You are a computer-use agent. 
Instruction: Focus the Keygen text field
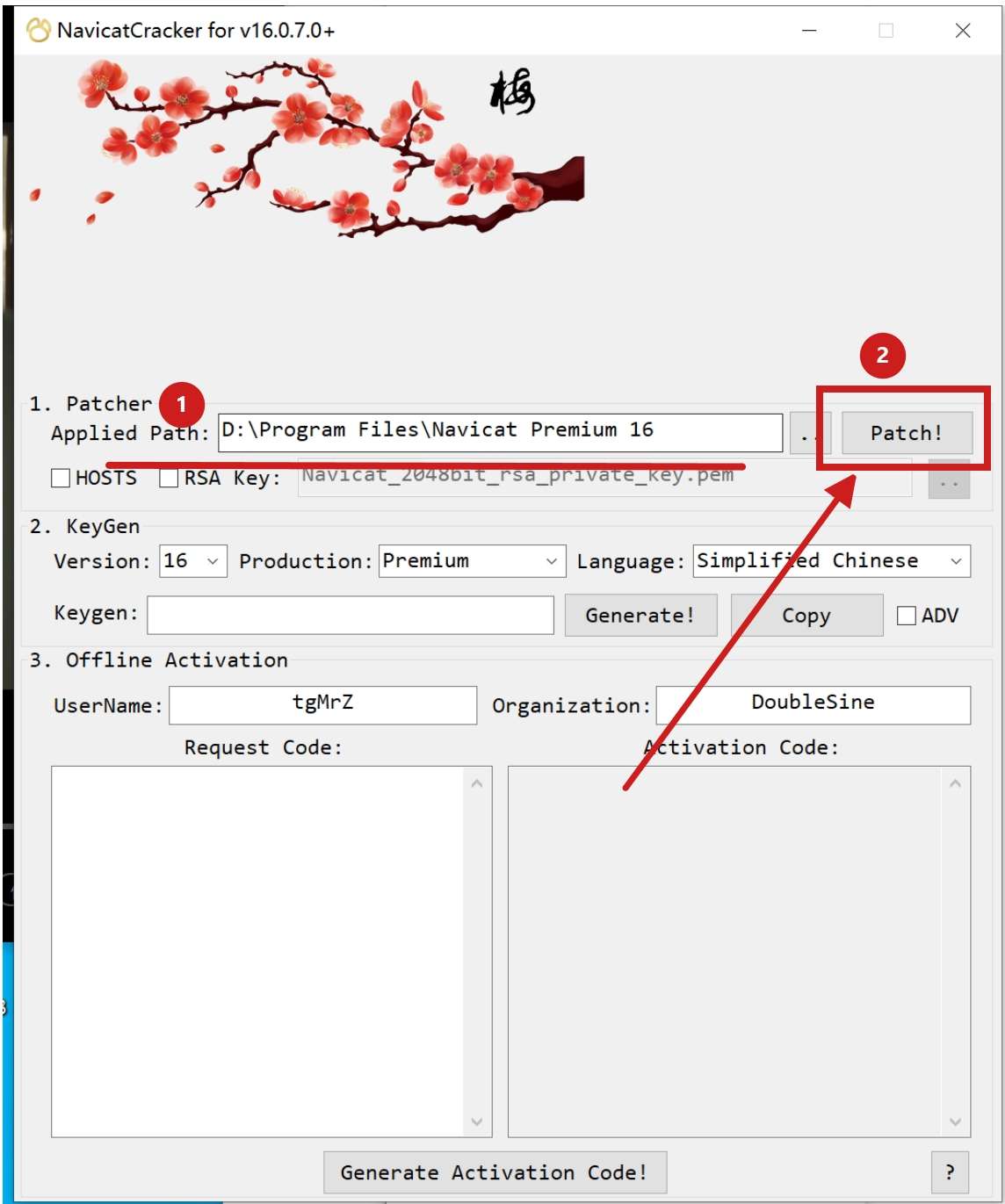(351, 615)
